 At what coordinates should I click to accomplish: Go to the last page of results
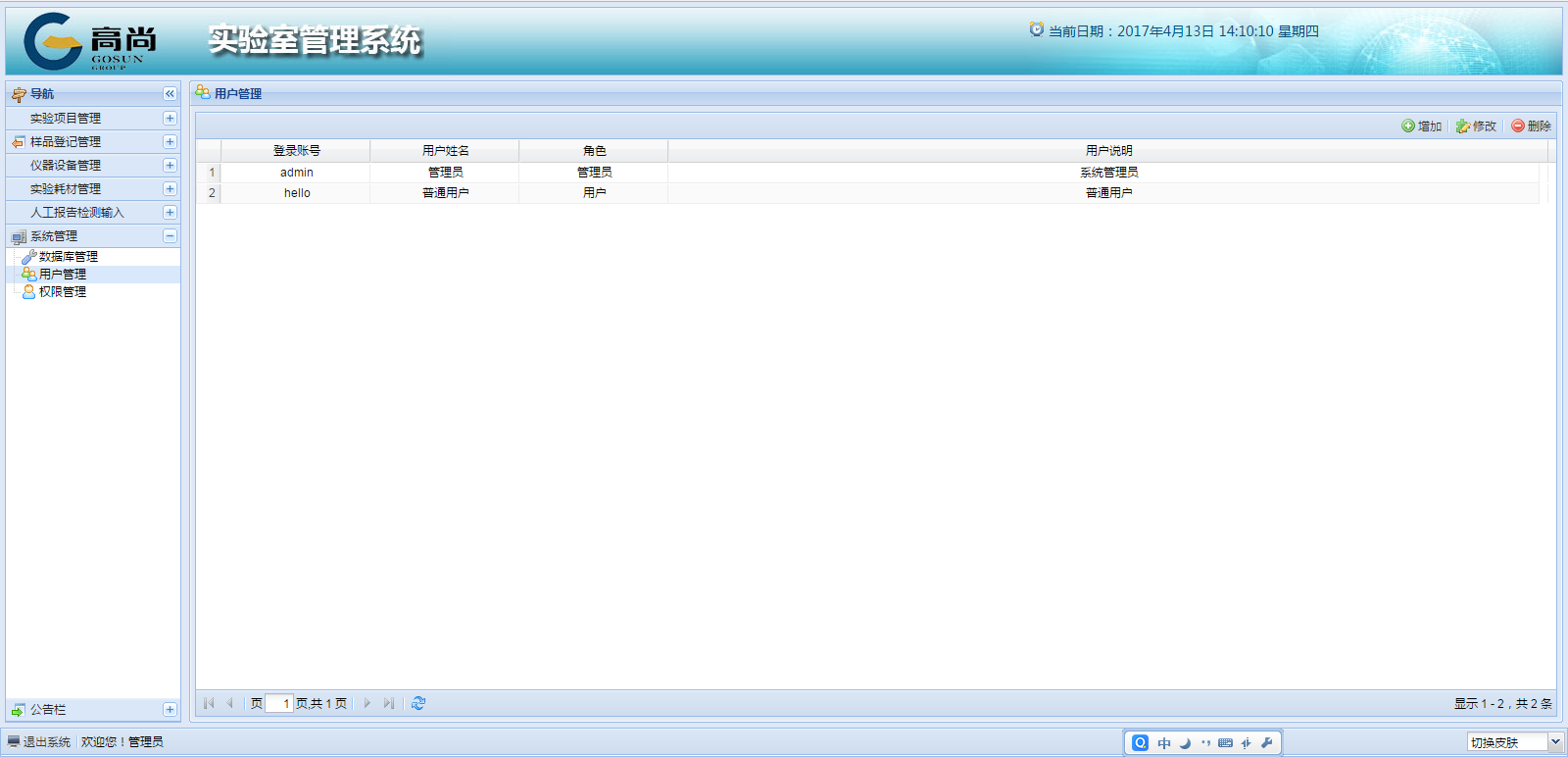coord(389,703)
